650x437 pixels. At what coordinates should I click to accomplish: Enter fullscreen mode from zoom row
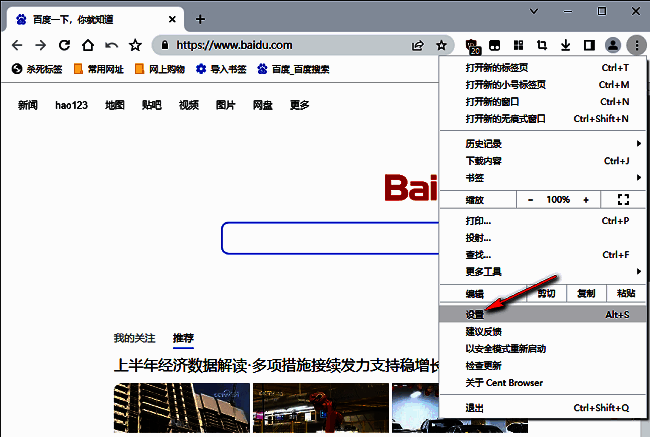[x=624, y=200]
